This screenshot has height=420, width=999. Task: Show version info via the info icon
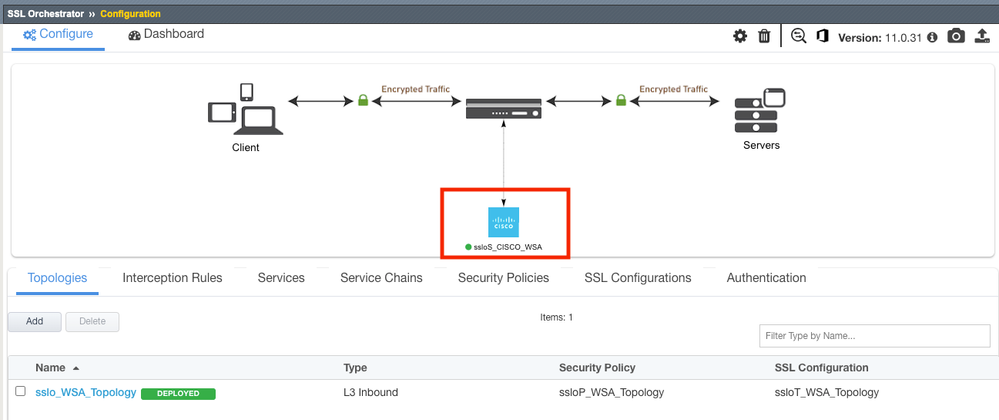932,38
